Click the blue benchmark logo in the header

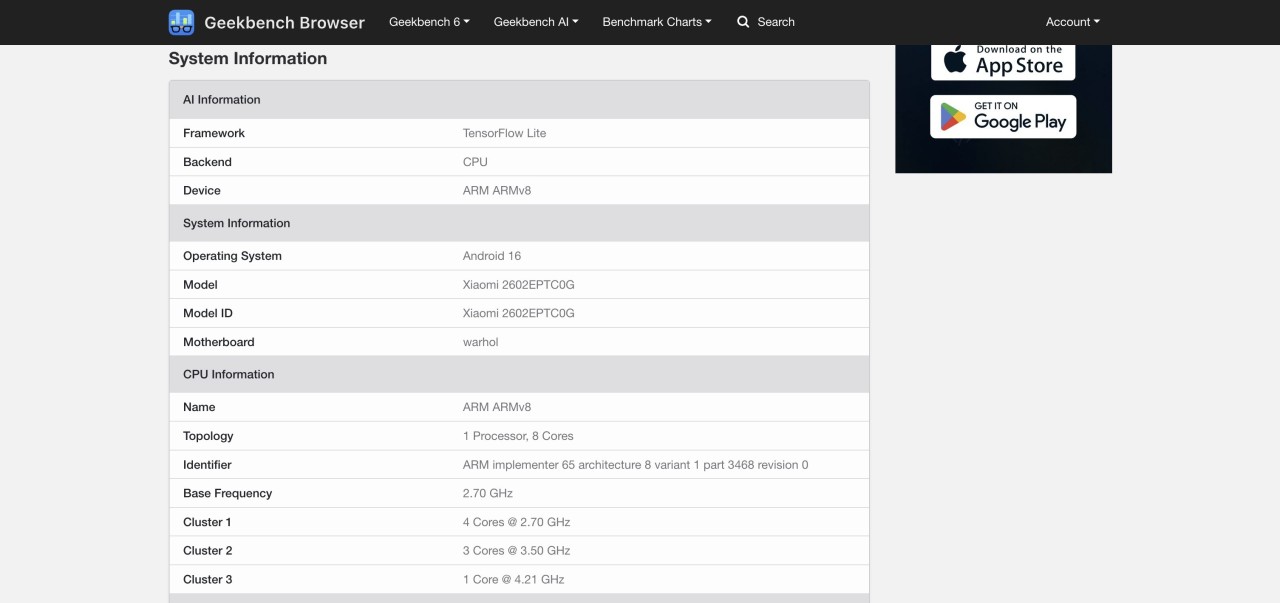180,21
